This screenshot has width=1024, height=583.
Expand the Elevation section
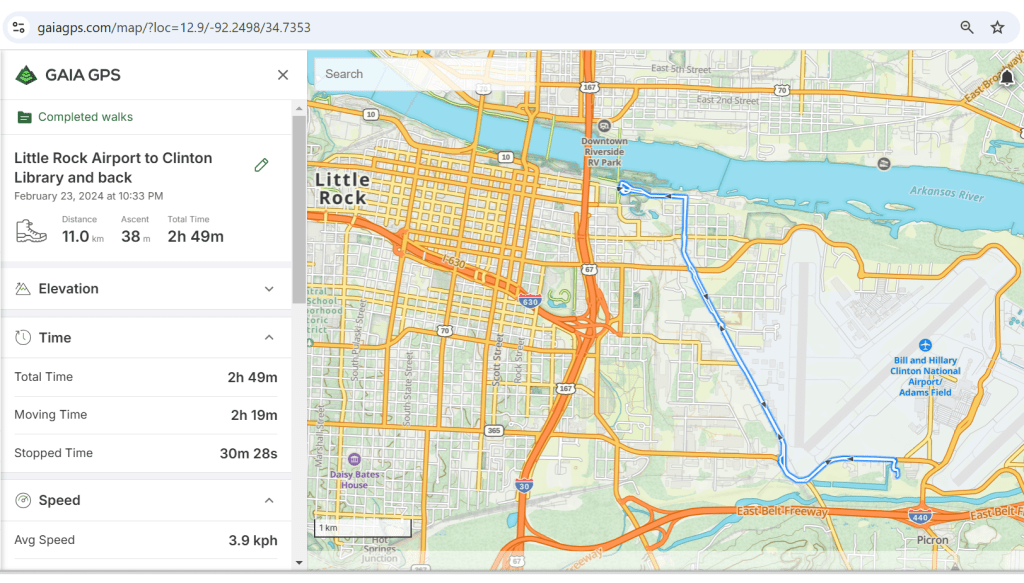pyautogui.click(x=269, y=289)
